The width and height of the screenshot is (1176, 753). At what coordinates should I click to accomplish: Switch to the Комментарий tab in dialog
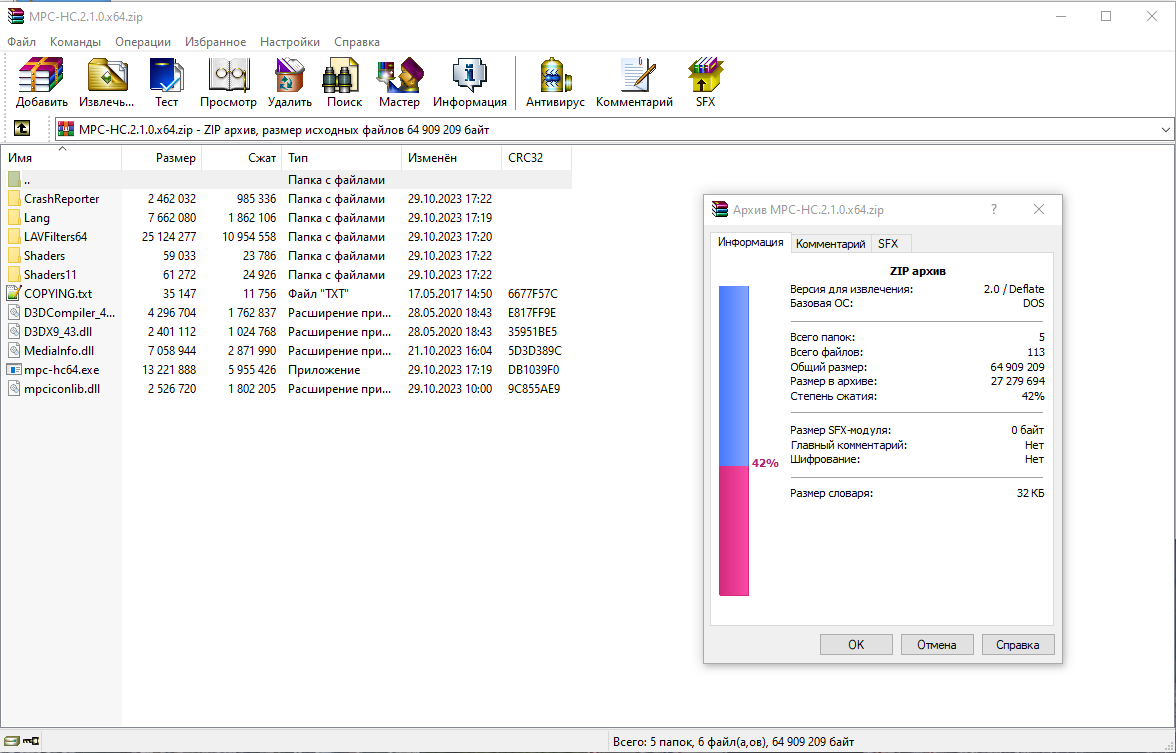pyautogui.click(x=830, y=244)
